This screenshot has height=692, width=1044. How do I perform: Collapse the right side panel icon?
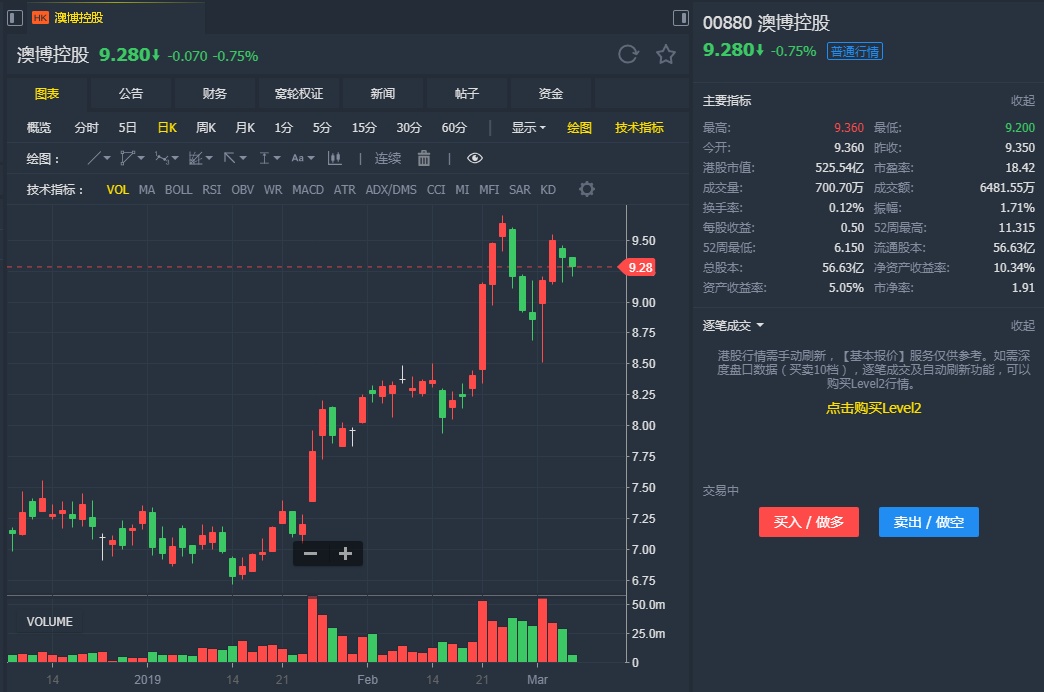[680, 18]
